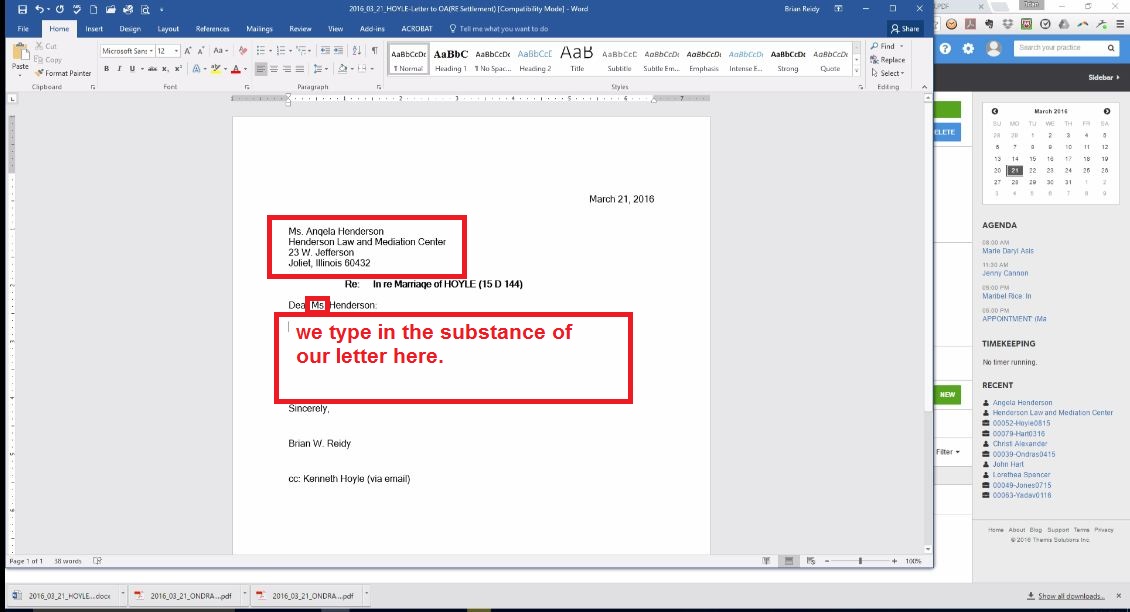Click the Bullets icon in the ribbon
This screenshot has width=1130, height=612.
260,50
